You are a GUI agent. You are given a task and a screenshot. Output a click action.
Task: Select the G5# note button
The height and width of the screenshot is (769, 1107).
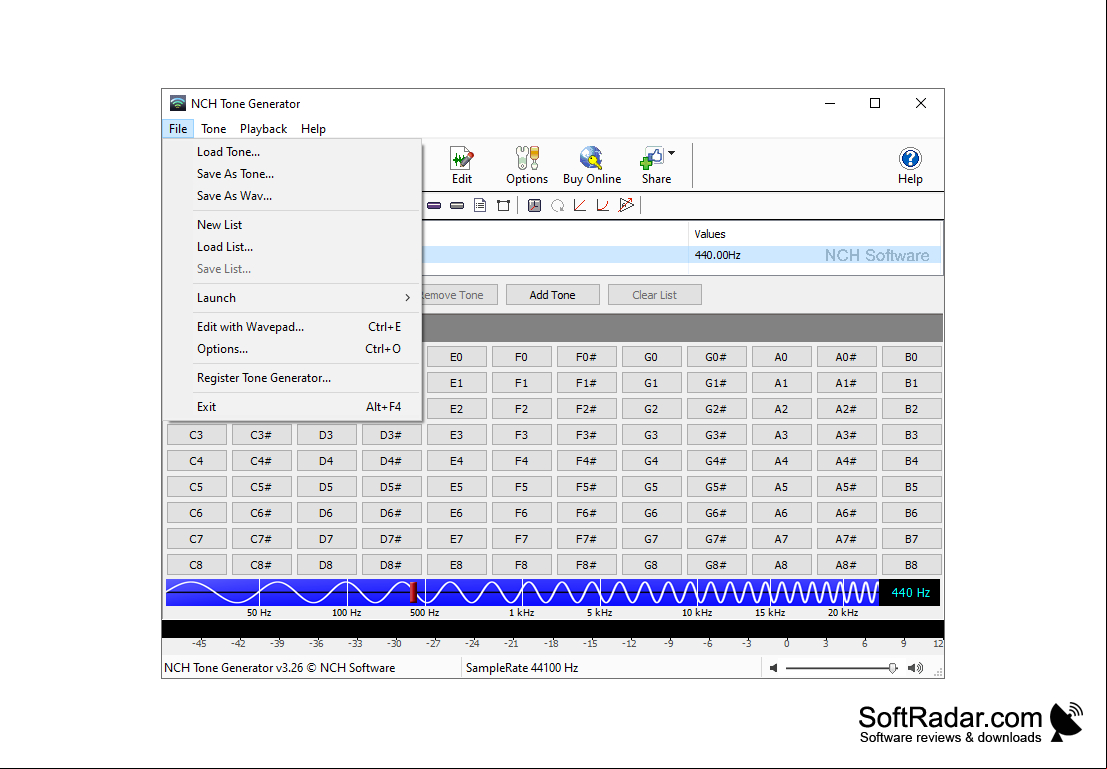coord(716,487)
